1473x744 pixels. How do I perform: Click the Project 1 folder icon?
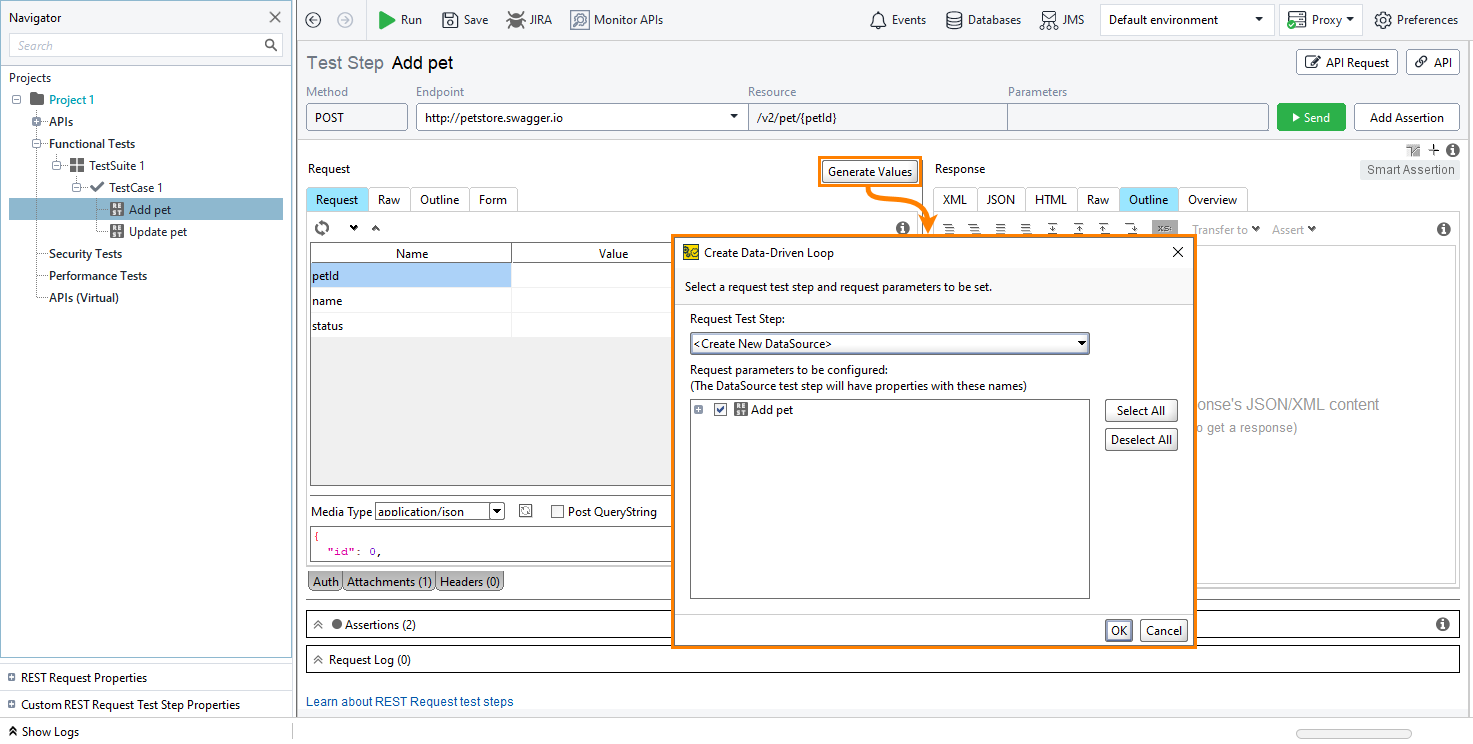37,99
